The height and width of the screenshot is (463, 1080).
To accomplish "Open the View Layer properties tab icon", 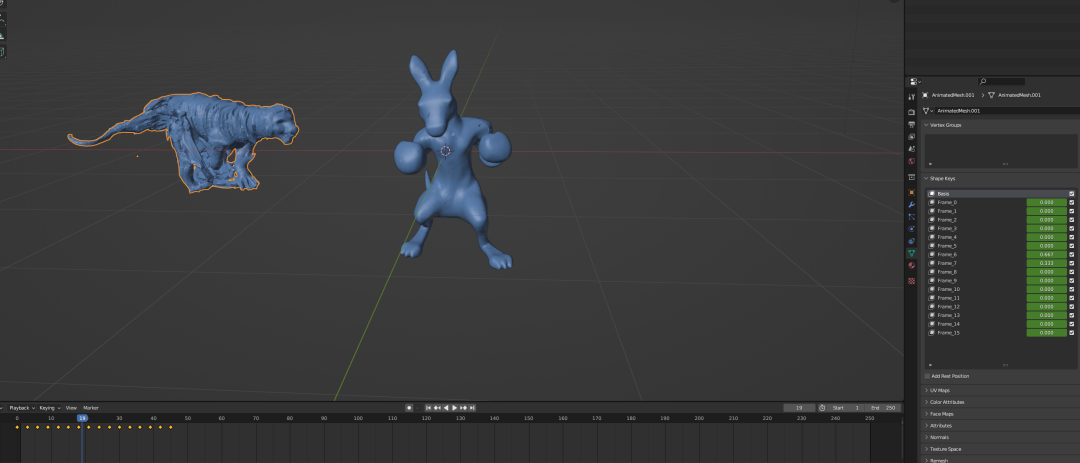I will pyautogui.click(x=912, y=136).
